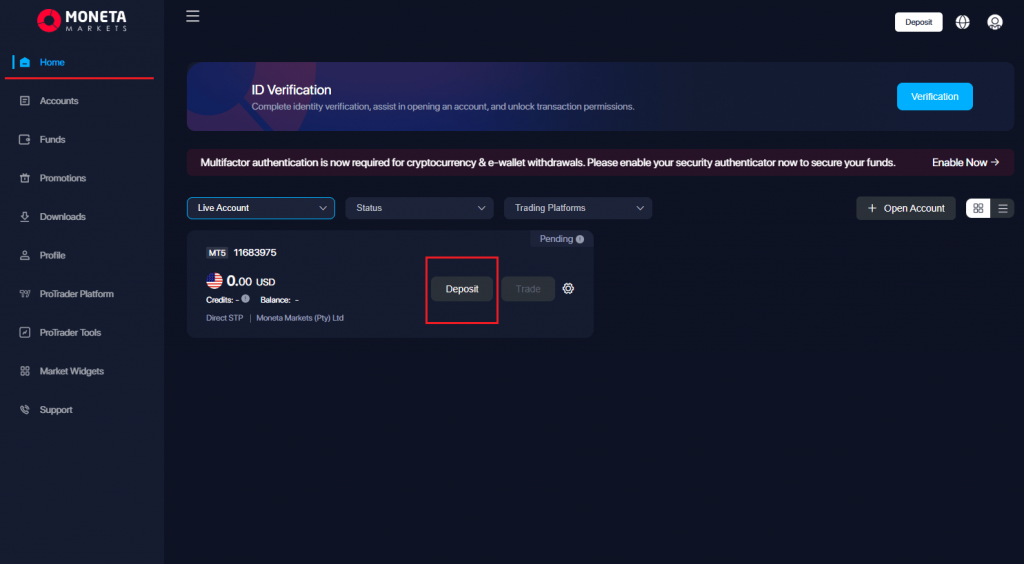Click the Downloads arrow icon
Viewport: 1024px width, 564px height.
coord(25,217)
